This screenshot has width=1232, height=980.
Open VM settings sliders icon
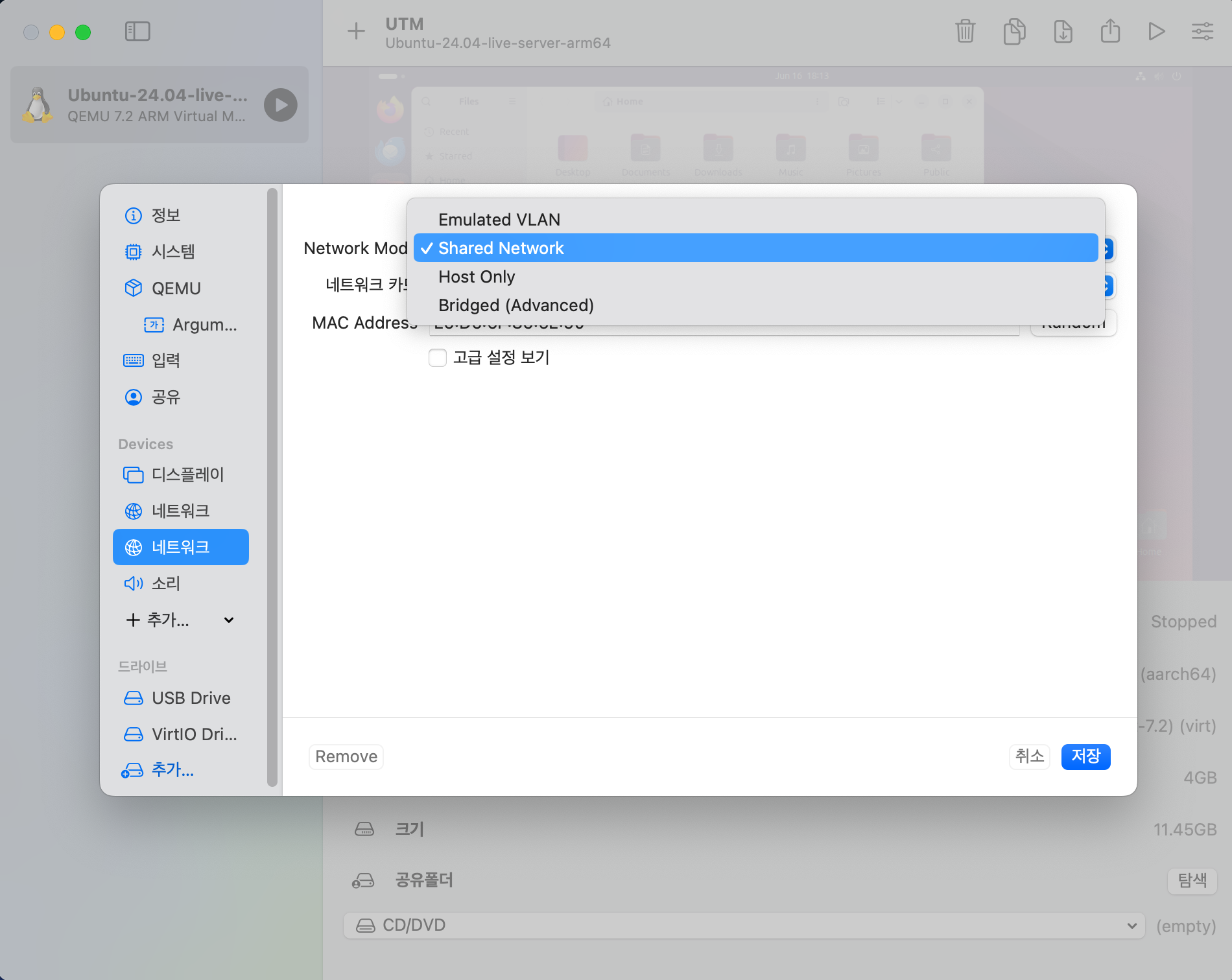[x=1202, y=31]
